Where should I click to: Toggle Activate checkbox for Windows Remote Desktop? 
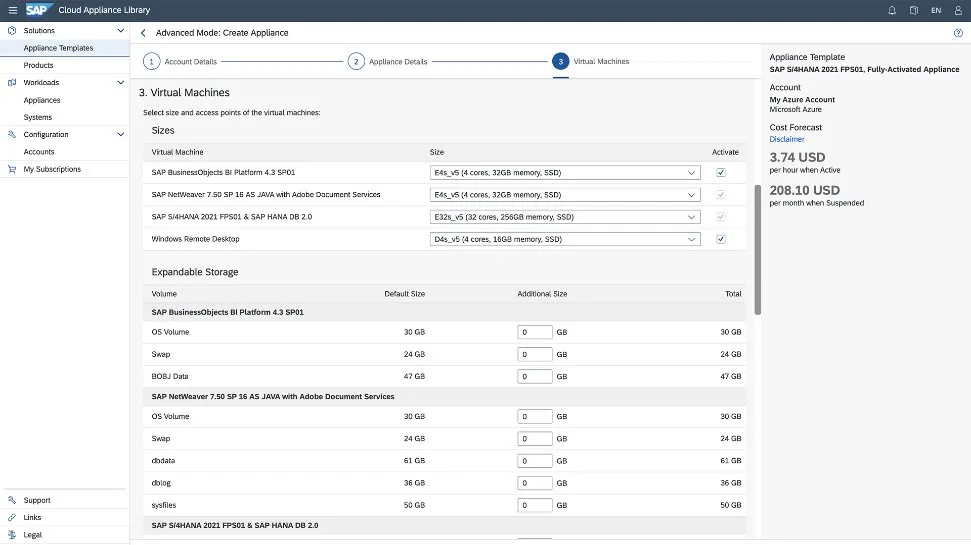pos(720,239)
